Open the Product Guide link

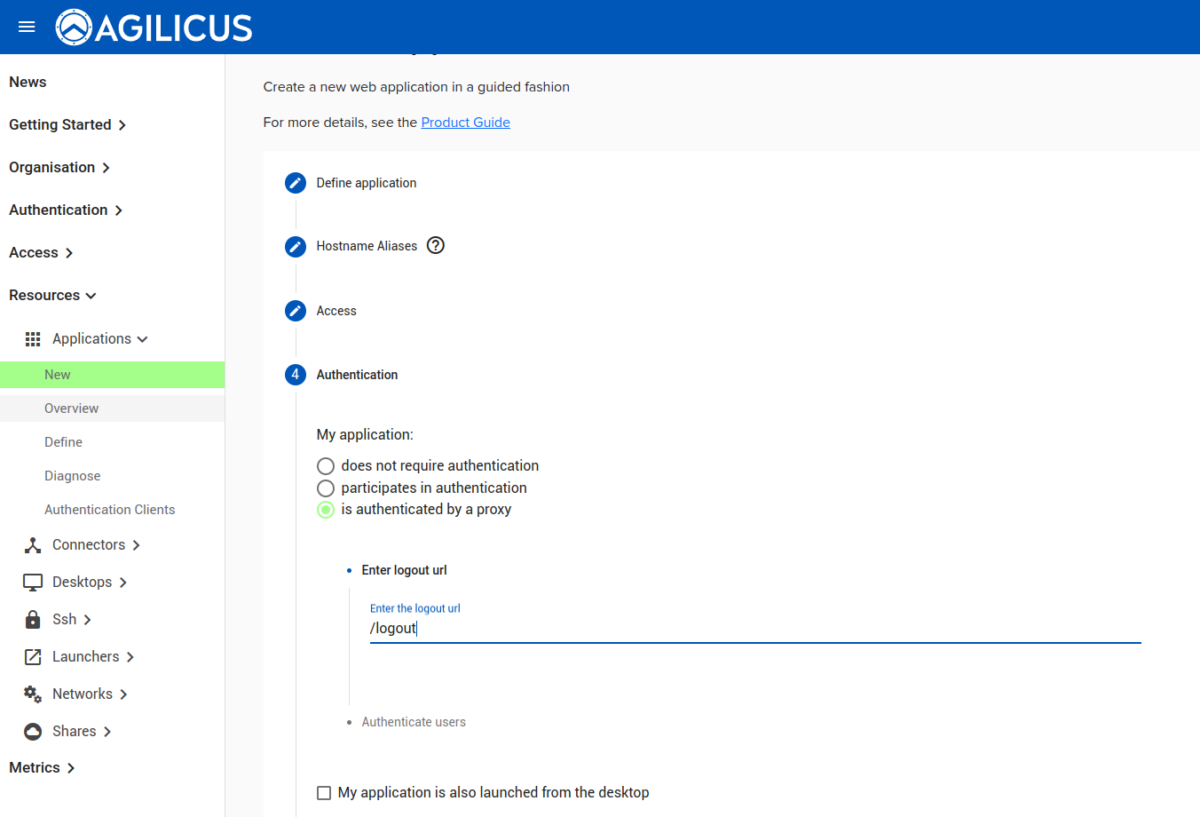click(x=465, y=122)
